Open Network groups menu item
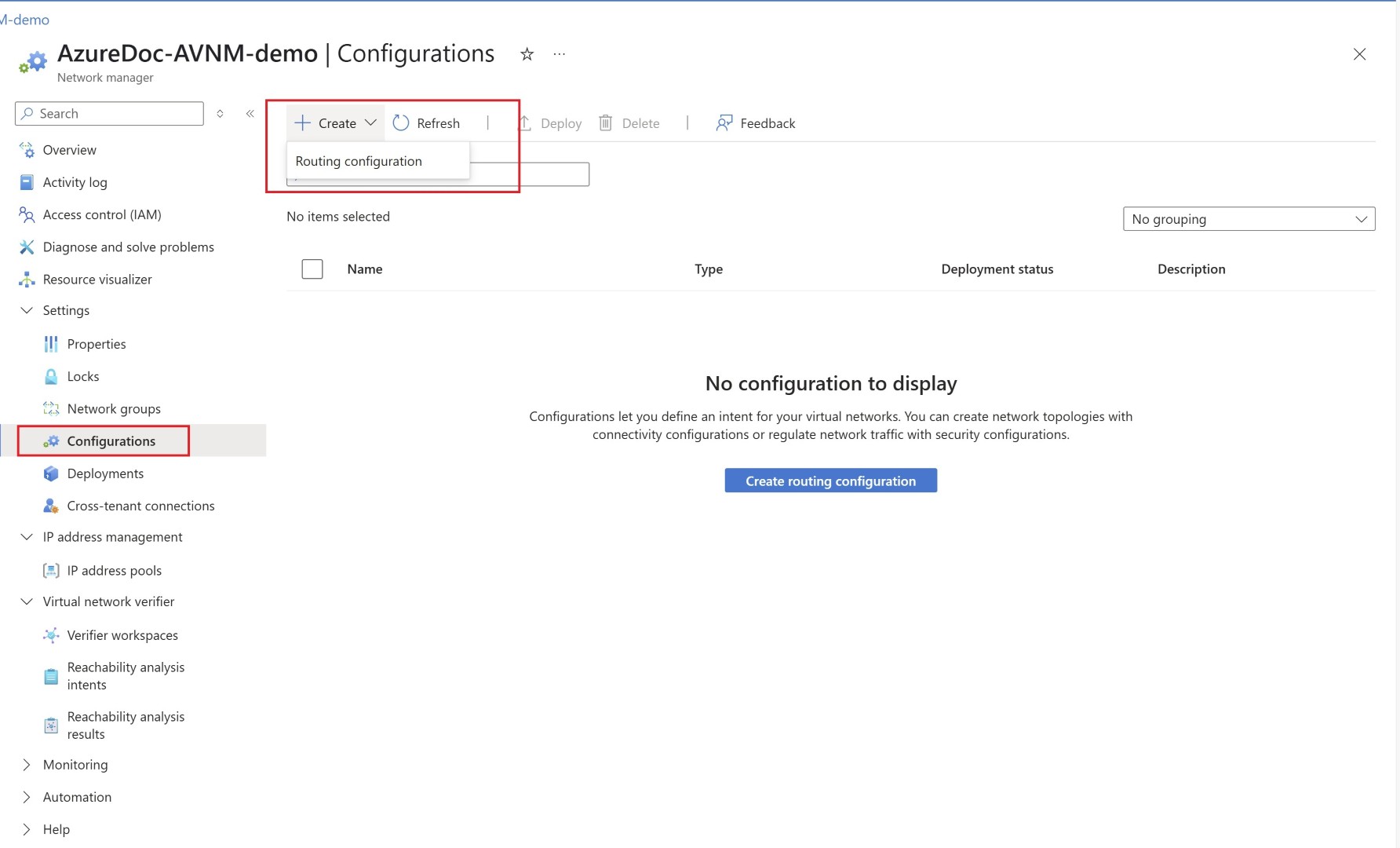This screenshot has width=1400, height=848. 114,408
